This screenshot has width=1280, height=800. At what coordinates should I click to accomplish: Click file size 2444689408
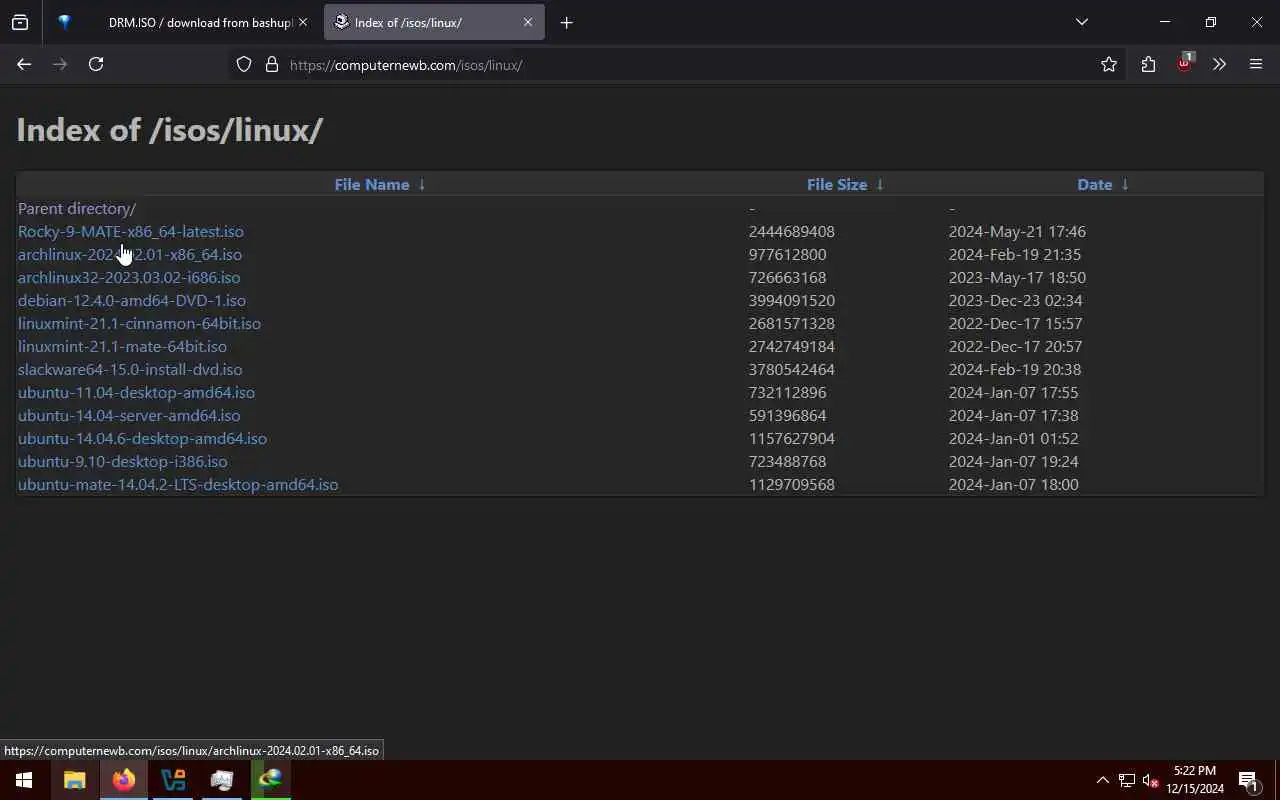pyautogui.click(x=792, y=231)
